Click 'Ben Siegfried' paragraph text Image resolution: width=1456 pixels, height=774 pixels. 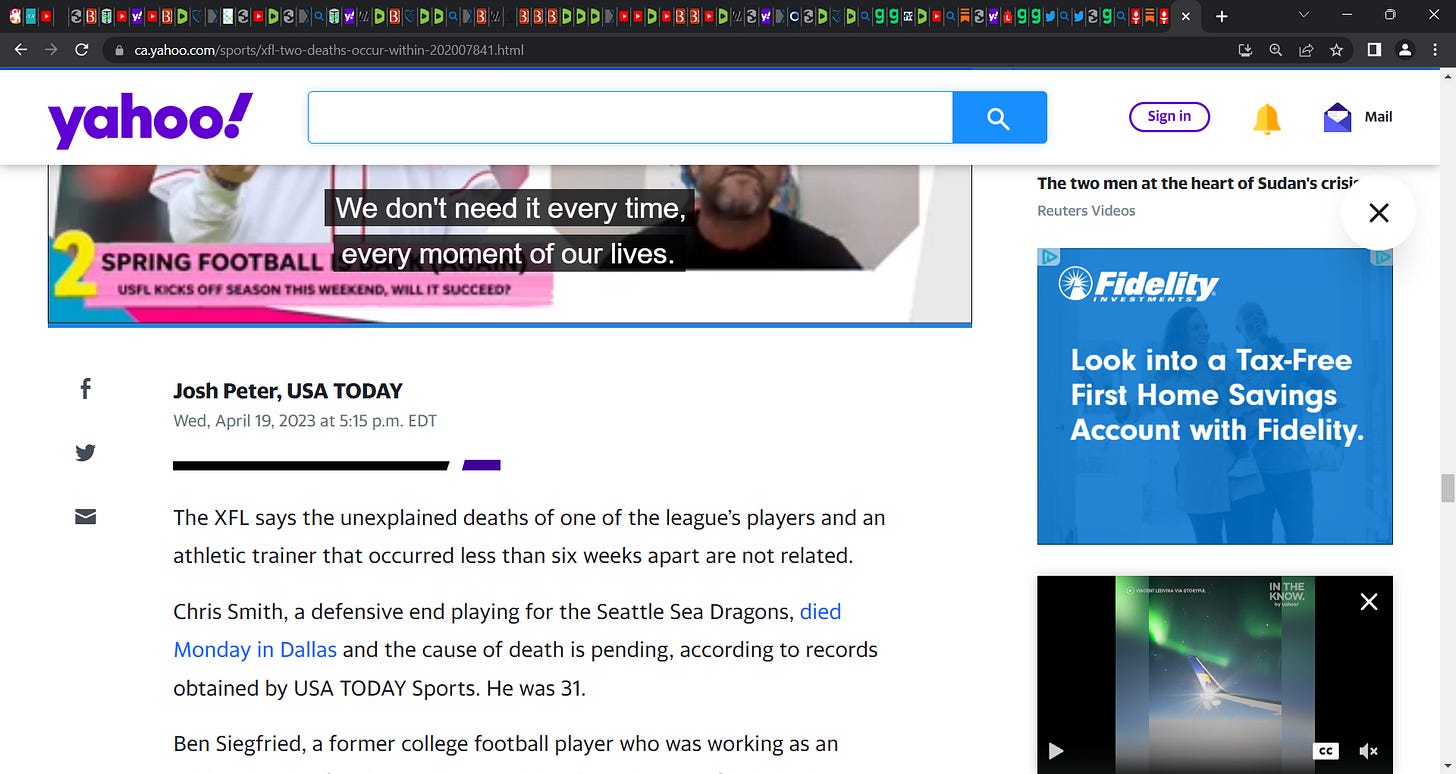tap(505, 744)
